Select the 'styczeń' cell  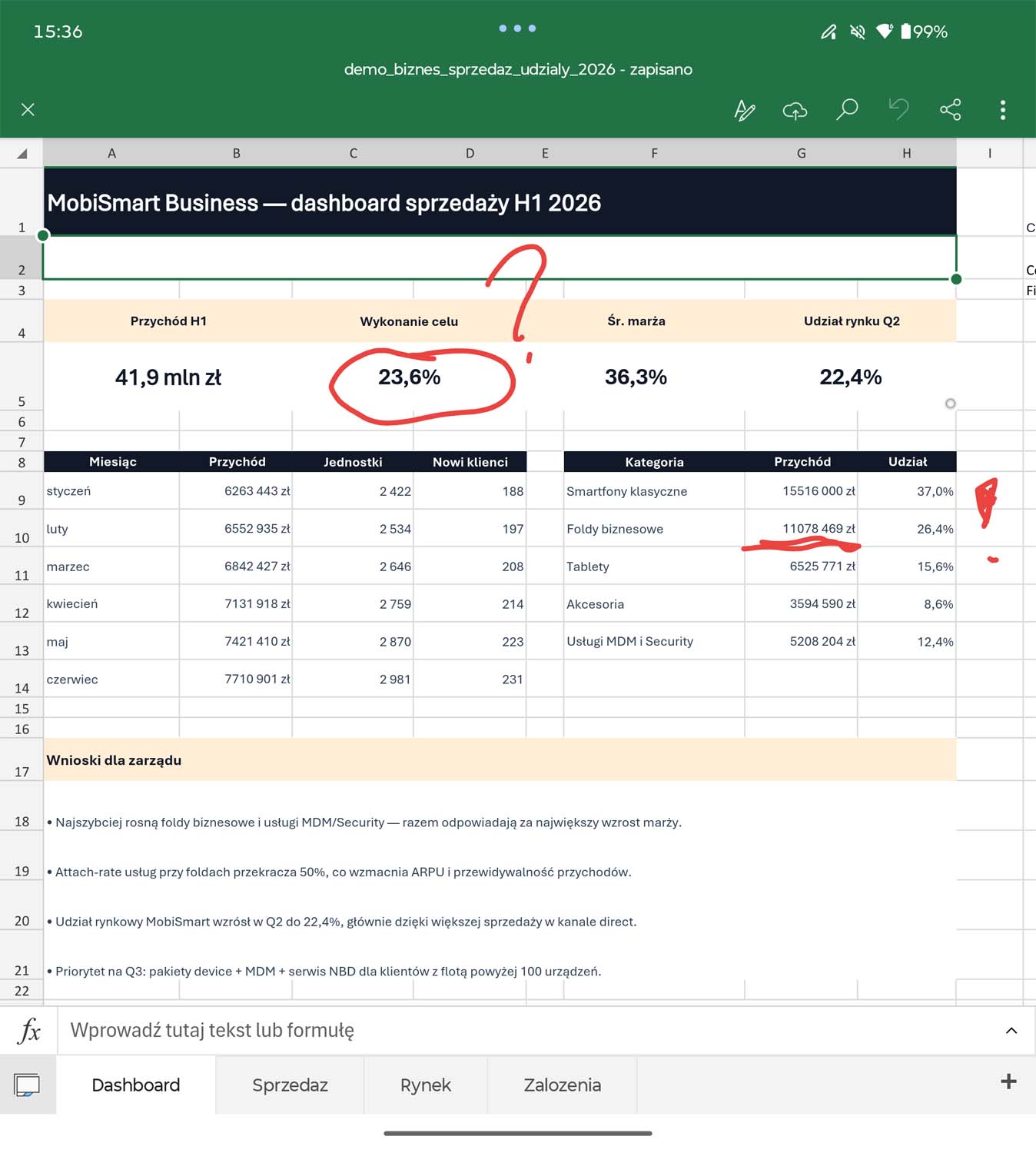111,490
